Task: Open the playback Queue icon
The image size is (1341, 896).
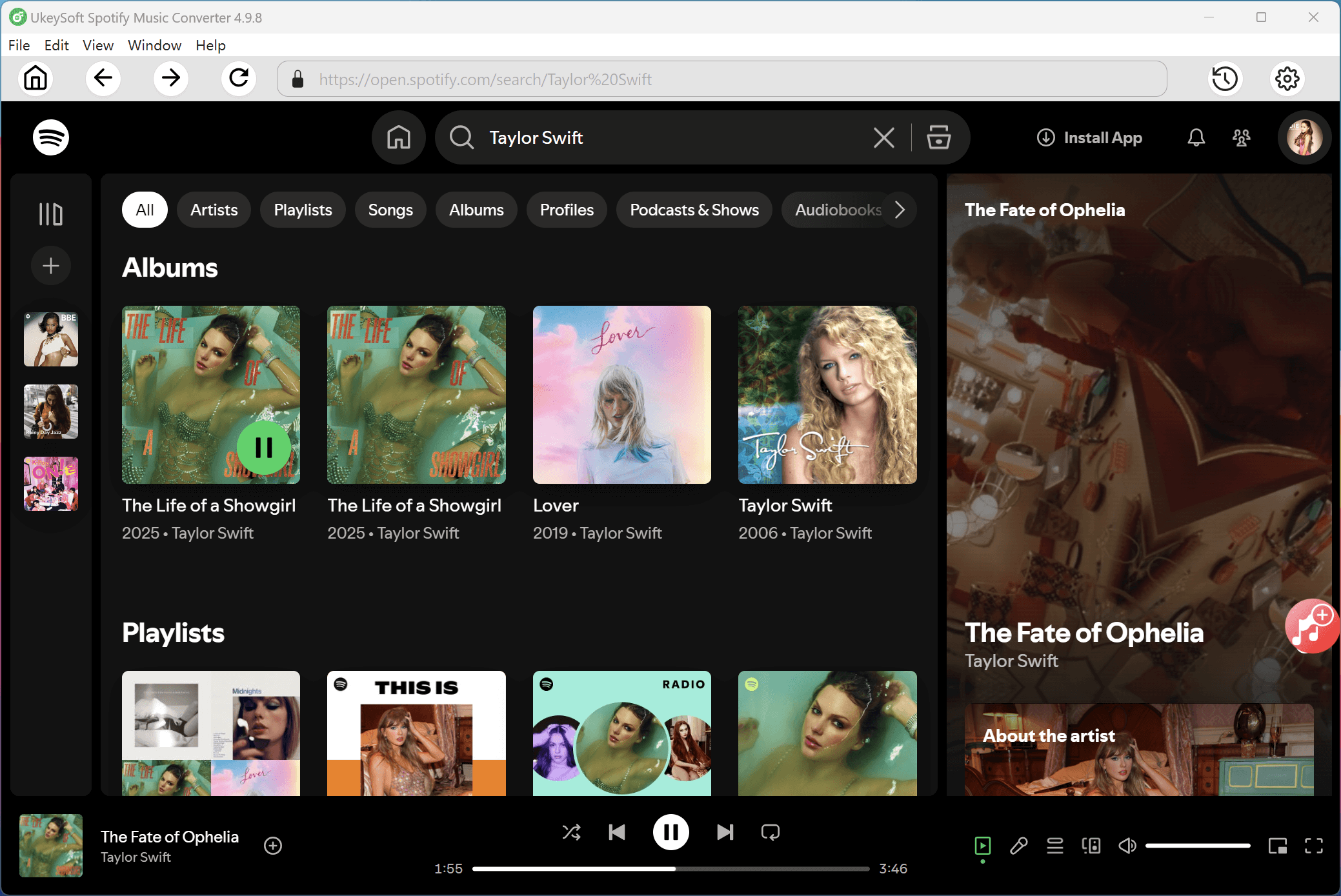Action: (x=1055, y=846)
